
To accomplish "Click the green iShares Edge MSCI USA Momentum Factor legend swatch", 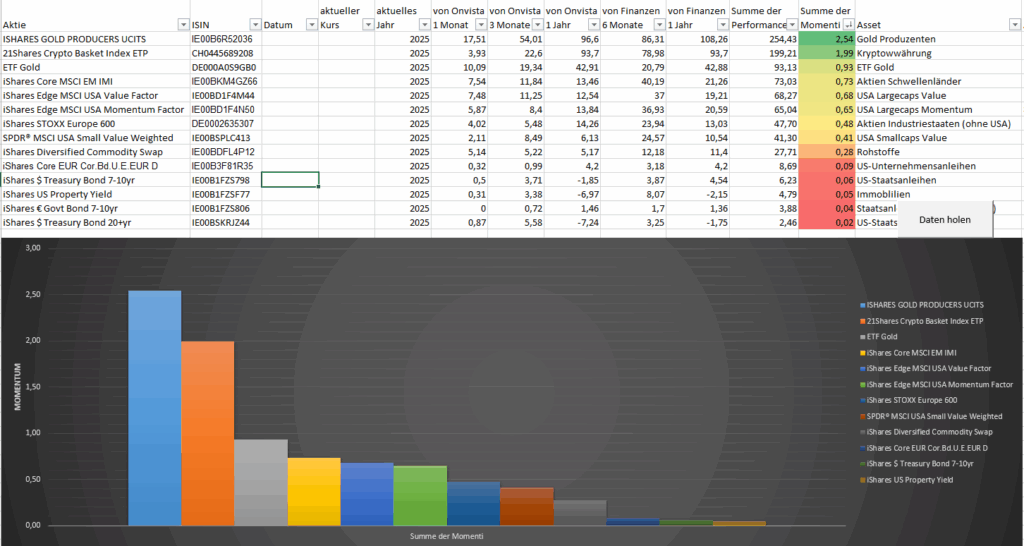I will 862,384.
